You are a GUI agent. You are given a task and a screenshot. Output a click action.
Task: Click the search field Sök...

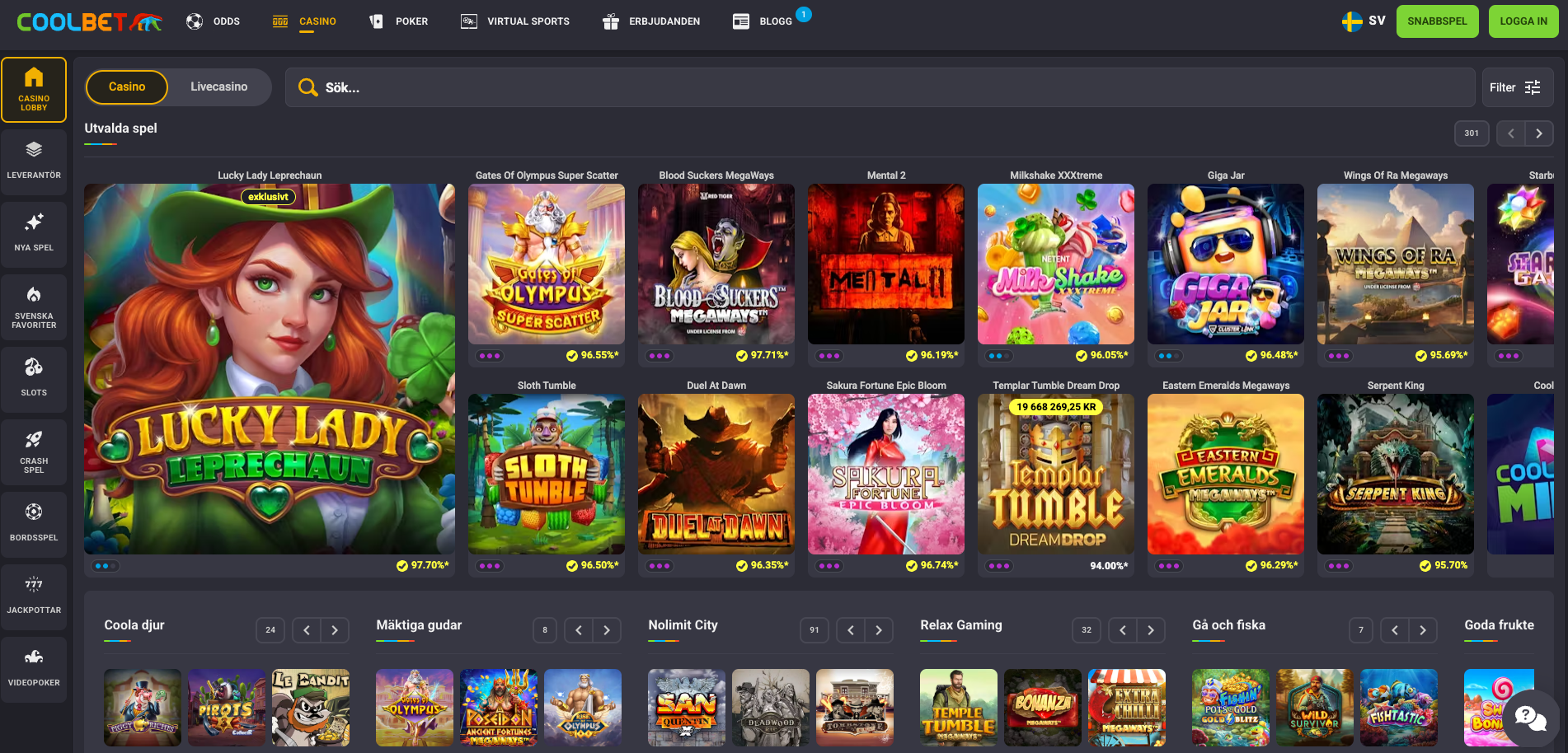[x=880, y=87]
